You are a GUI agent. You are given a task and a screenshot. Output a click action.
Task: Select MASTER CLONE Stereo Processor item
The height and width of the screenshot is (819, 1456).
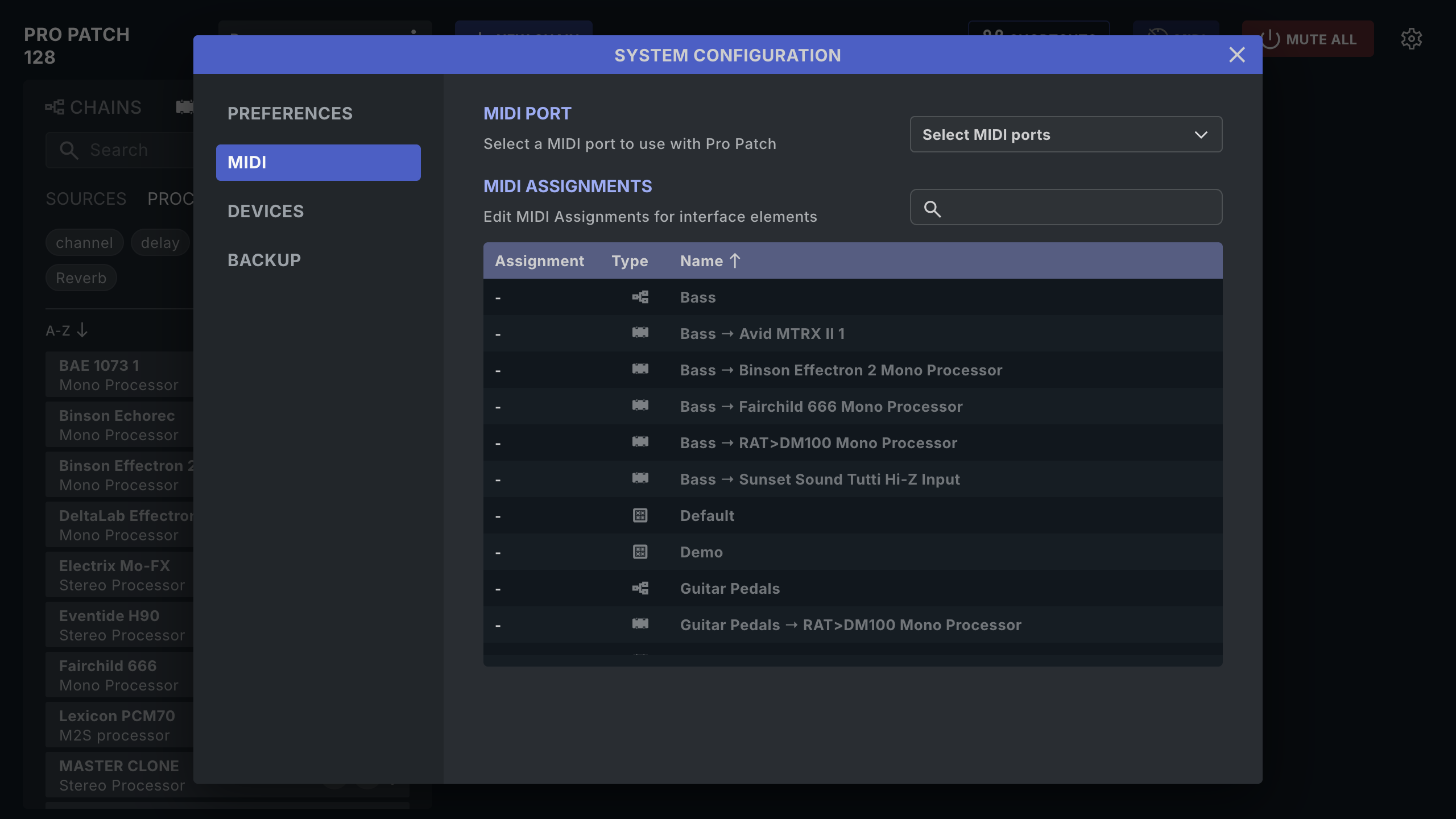(119, 775)
